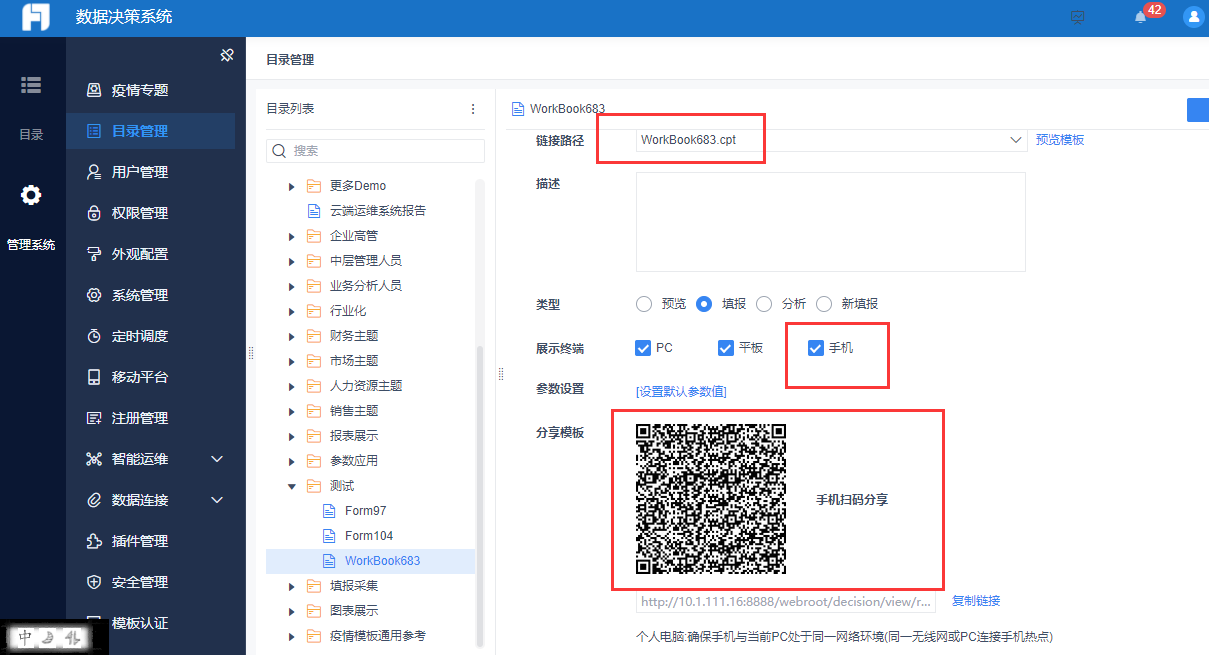
Task: Click the share URL field
Action: pos(786,602)
